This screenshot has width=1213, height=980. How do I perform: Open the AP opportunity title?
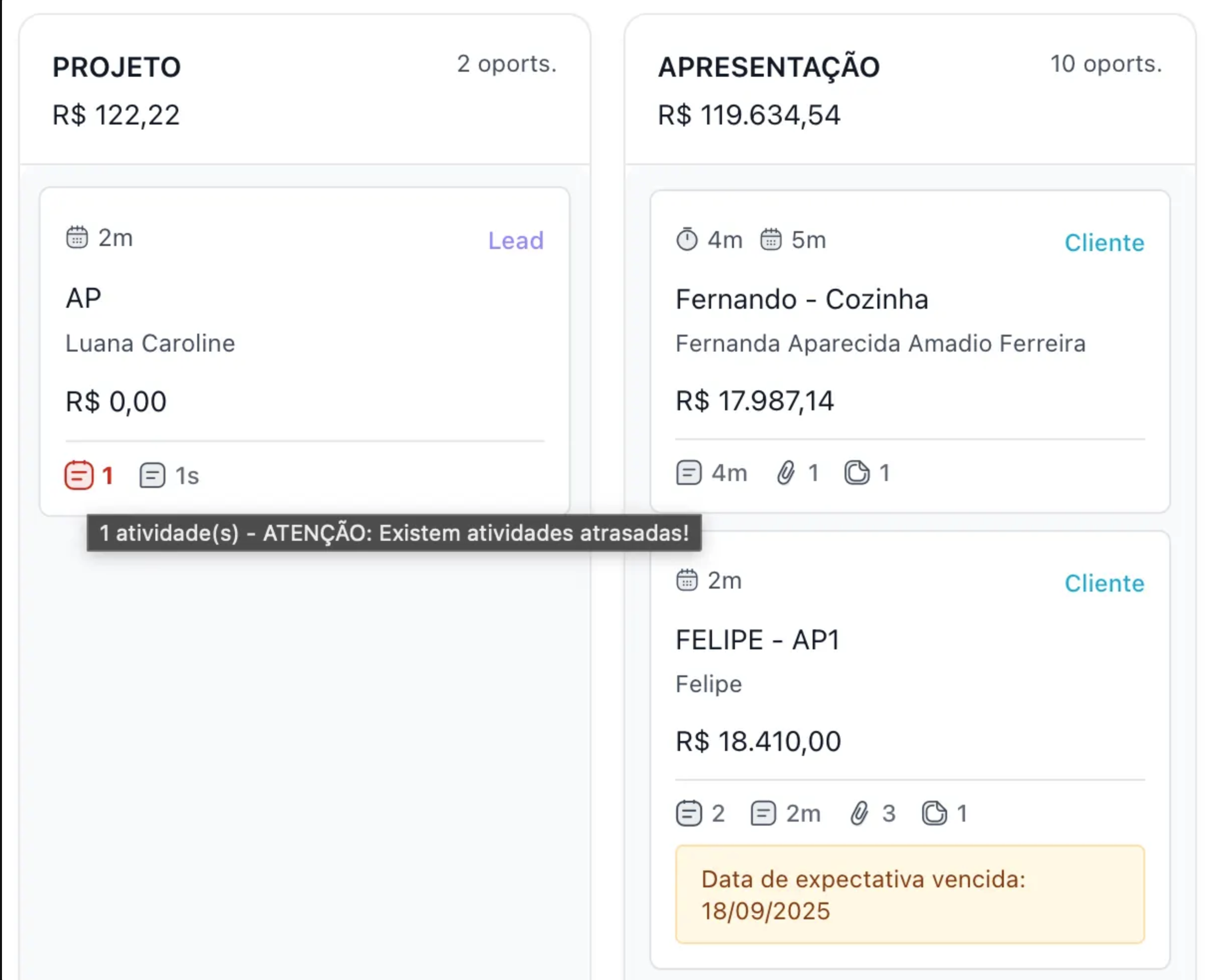click(84, 298)
